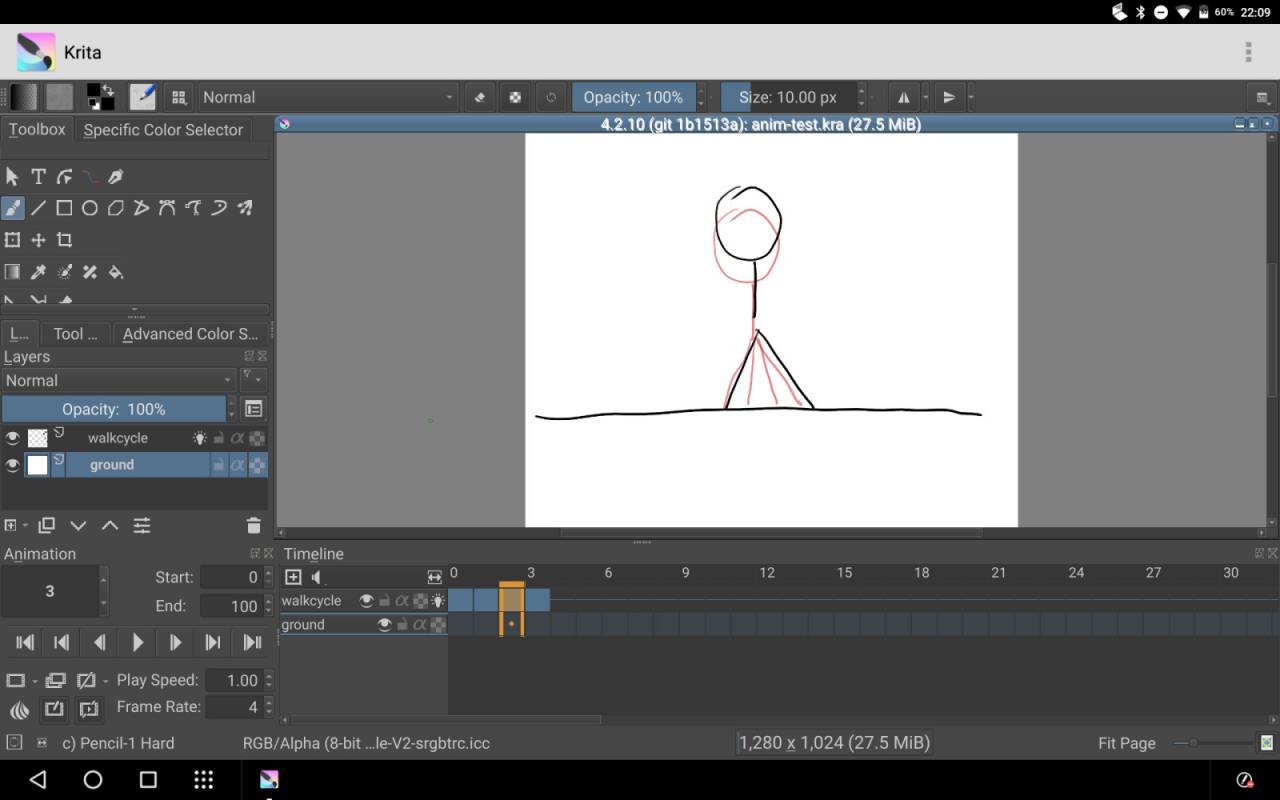Image resolution: width=1280 pixels, height=800 pixels.
Task: Select the Ellipse tool
Action: click(89, 208)
